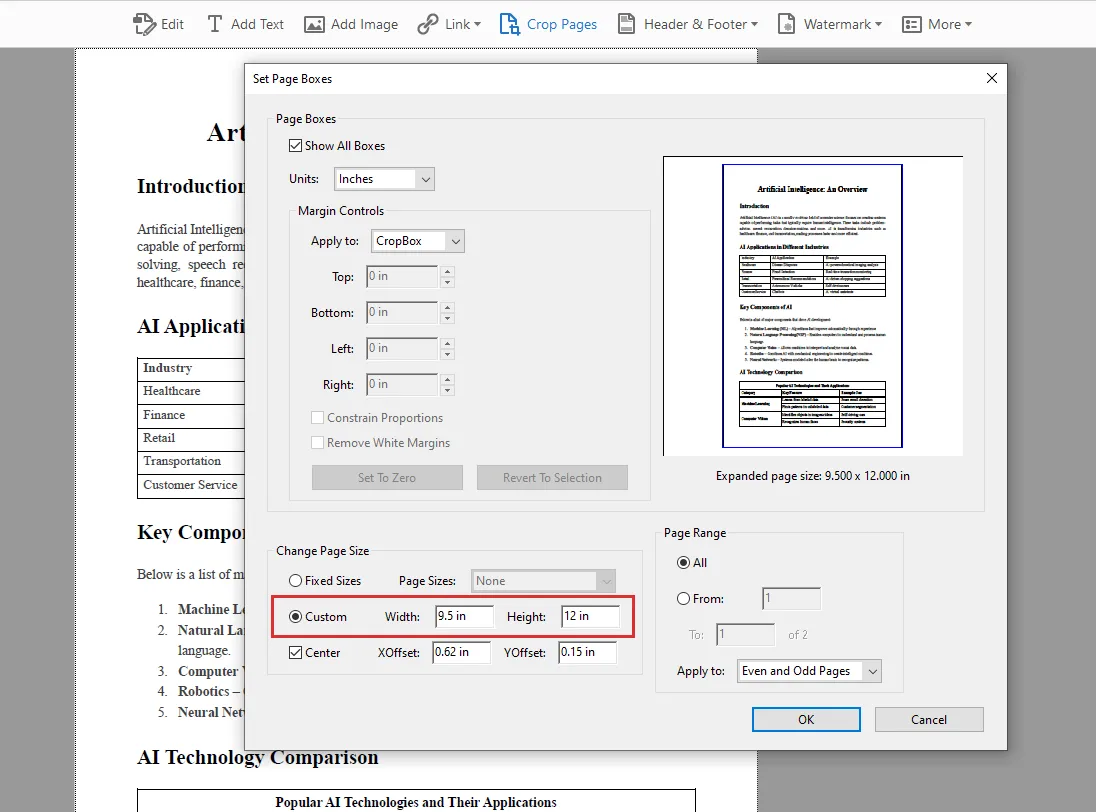Select the Fixed Sizes radio button
The height and width of the screenshot is (812, 1096).
point(296,581)
